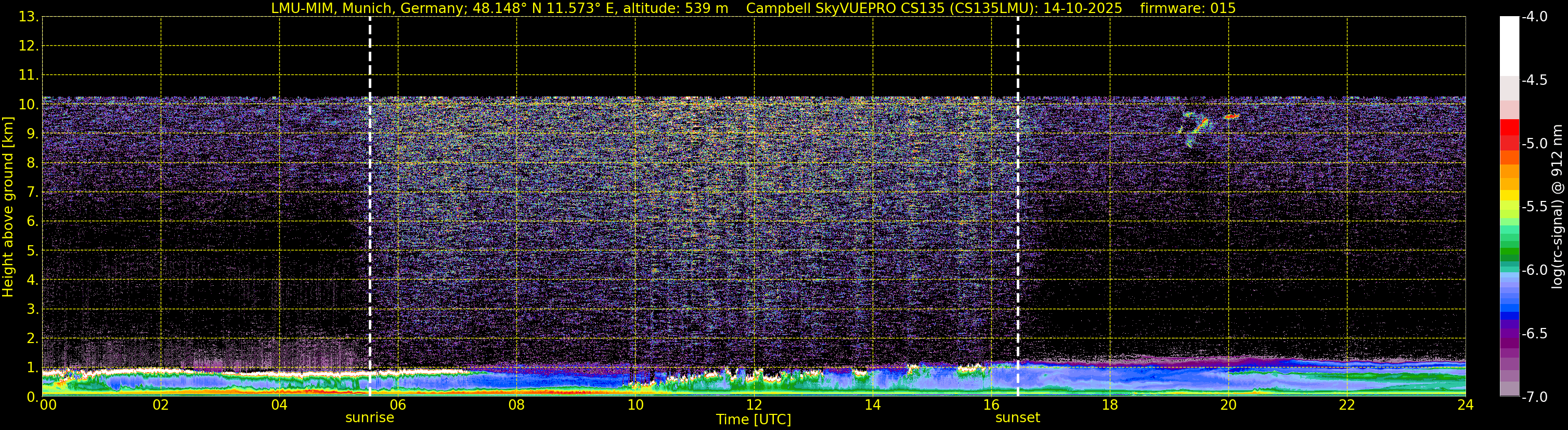Click the colorbar tick label '-7.0'

[x=1535, y=397]
